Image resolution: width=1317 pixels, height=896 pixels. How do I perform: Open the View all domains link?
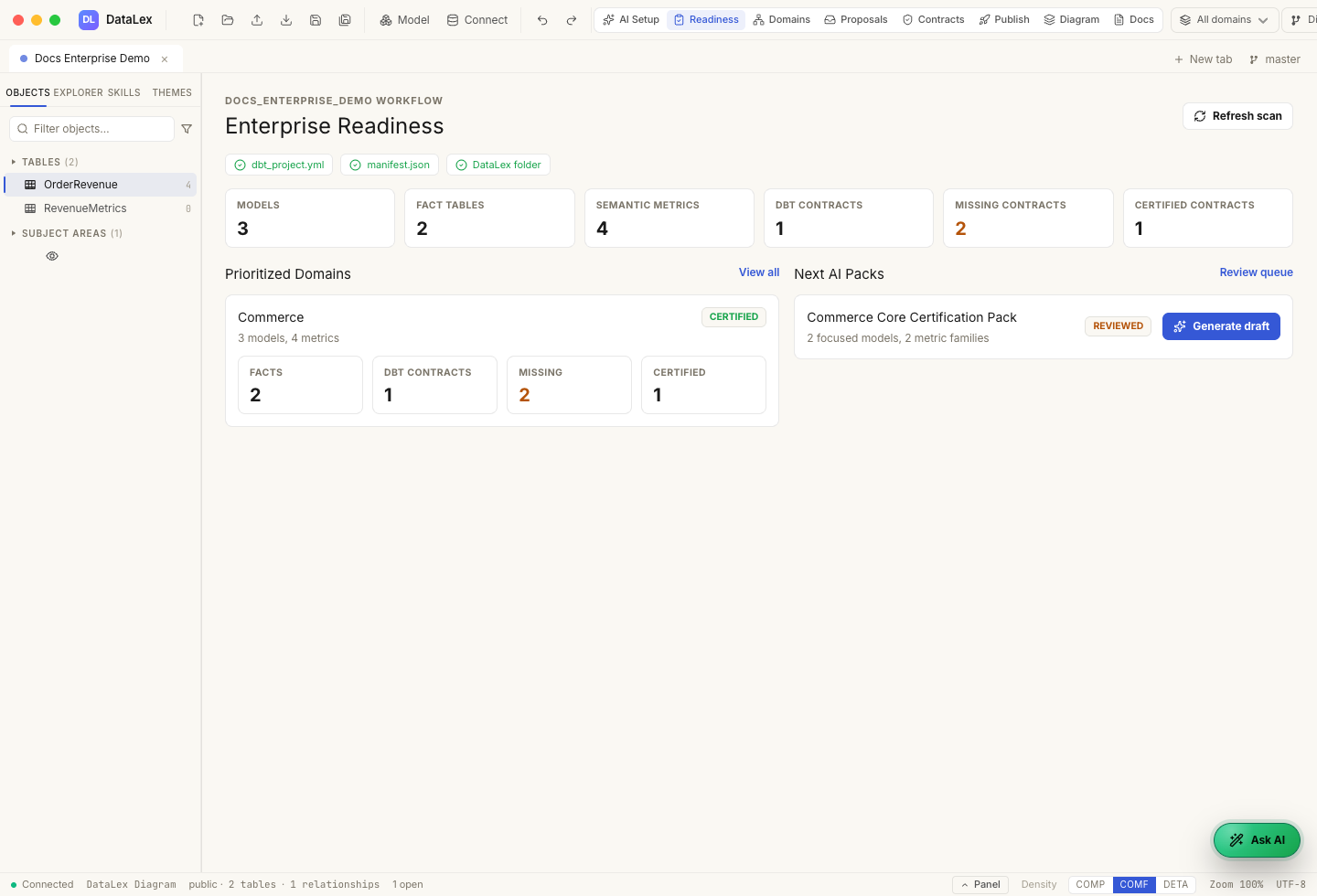pos(759,272)
